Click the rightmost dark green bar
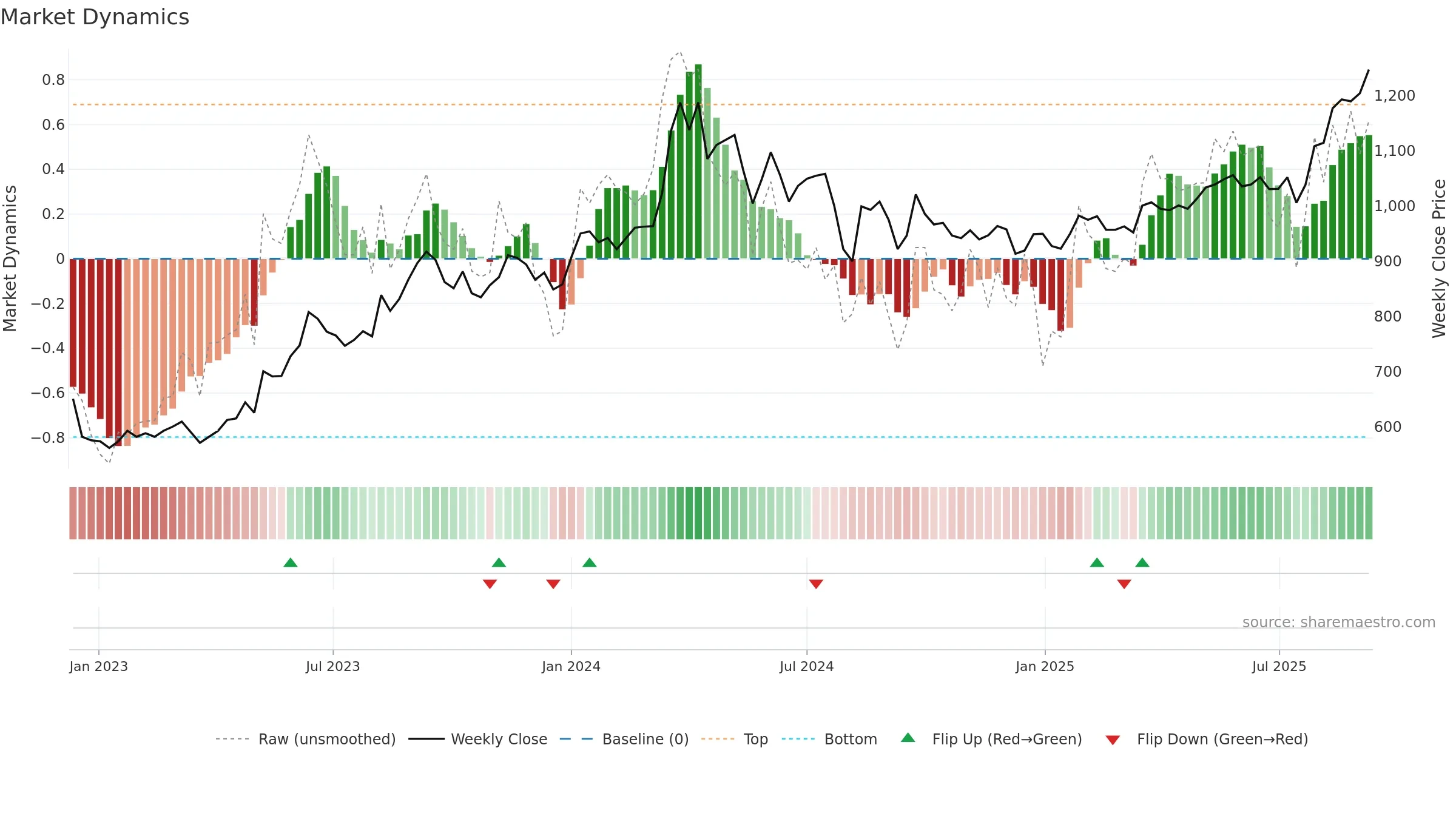This screenshot has width=1456, height=819. pyautogui.click(x=1369, y=197)
